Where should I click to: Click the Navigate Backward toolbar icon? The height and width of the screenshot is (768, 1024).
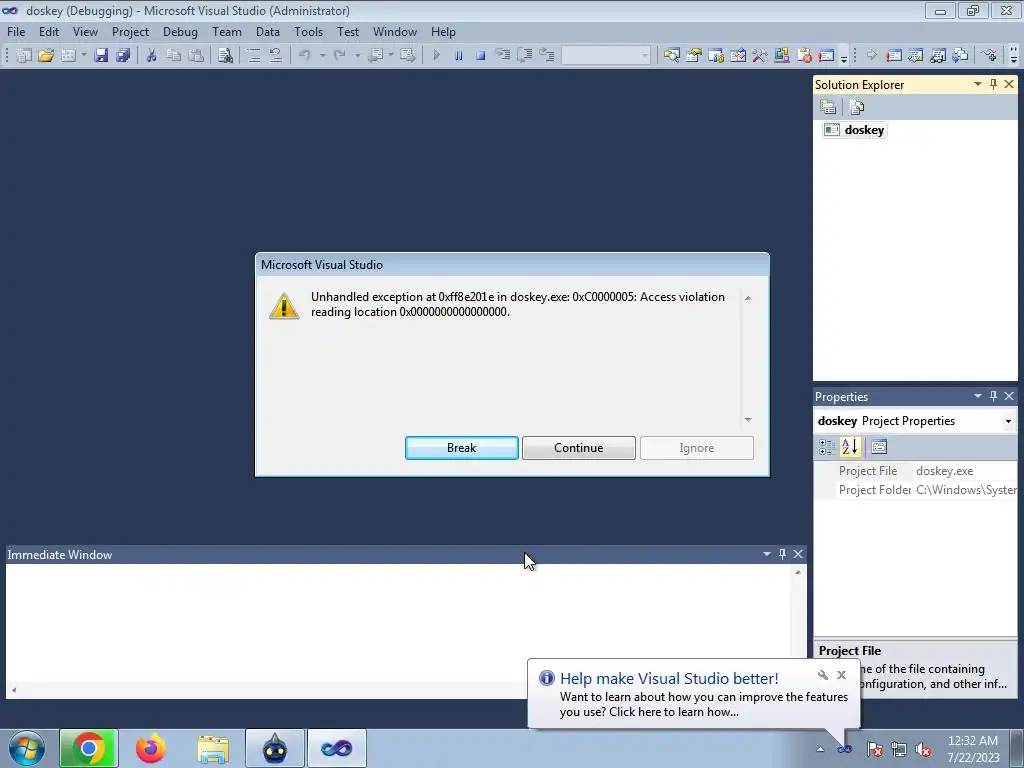(375, 56)
